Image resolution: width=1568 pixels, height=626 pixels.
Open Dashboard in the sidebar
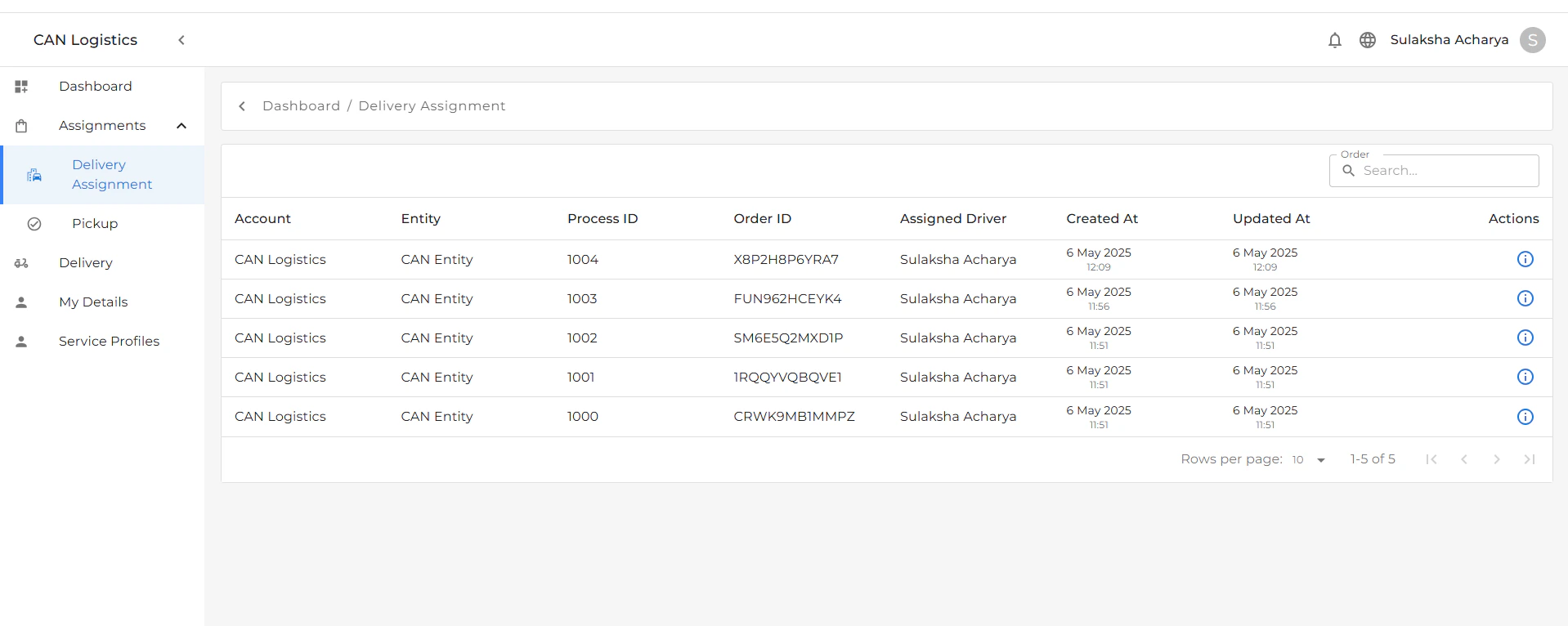point(95,87)
